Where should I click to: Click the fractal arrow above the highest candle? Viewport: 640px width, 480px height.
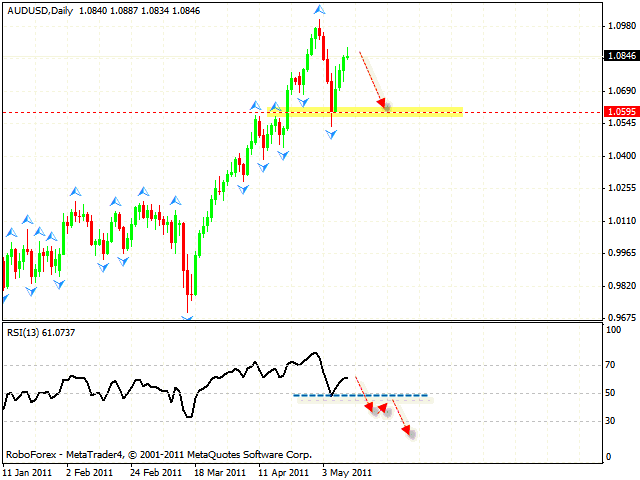click(x=319, y=11)
